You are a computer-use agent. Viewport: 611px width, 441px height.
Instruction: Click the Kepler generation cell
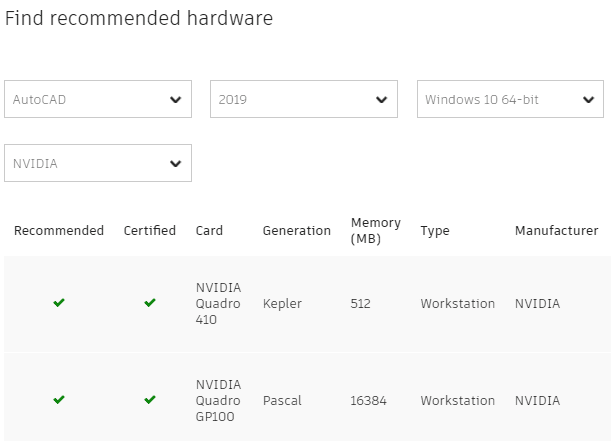[x=282, y=304]
